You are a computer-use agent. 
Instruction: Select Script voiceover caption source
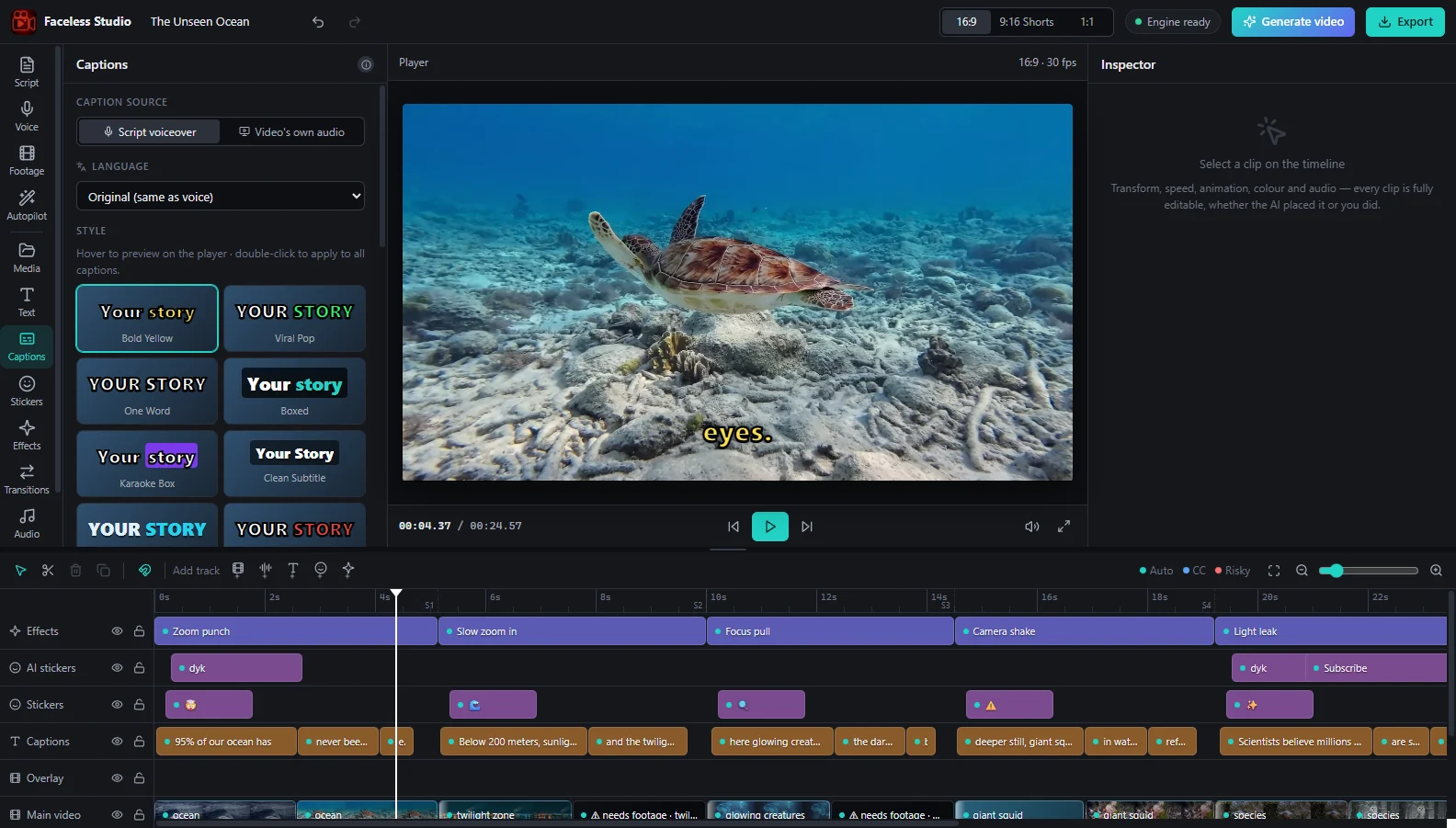click(x=150, y=131)
